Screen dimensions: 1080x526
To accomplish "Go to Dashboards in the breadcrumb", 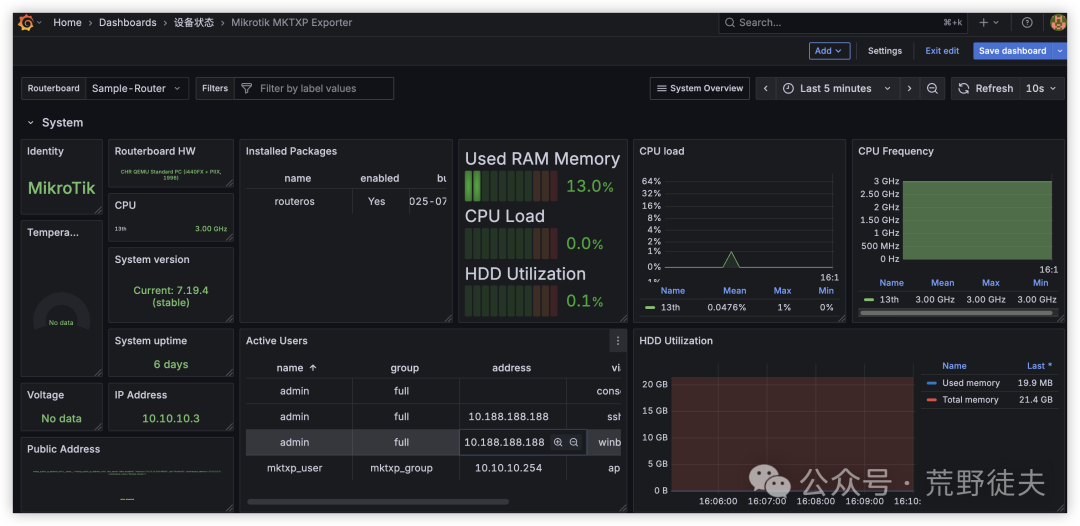I will coord(127,22).
